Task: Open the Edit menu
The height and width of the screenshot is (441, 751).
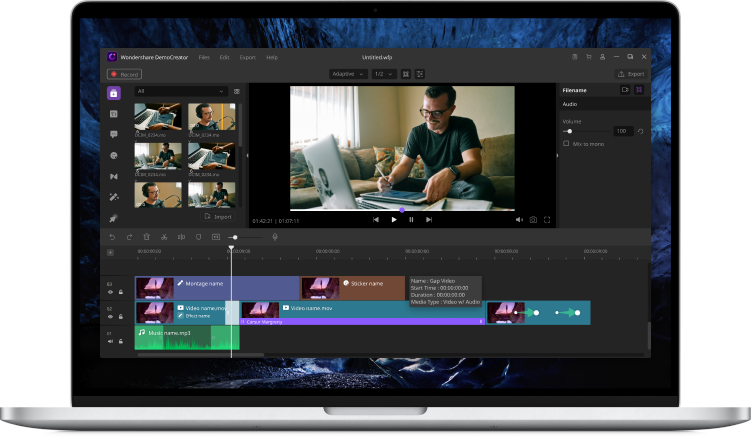Action: click(x=225, y=57)
